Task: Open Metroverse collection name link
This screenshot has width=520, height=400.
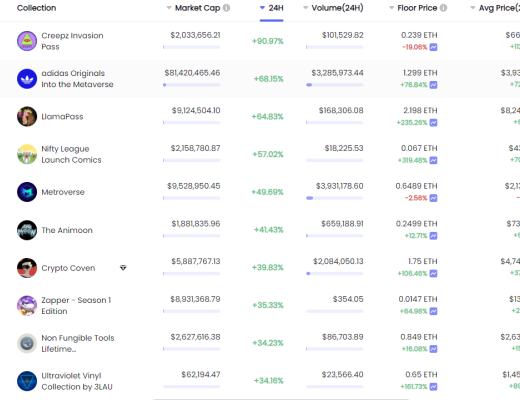Action: [63, 192]
